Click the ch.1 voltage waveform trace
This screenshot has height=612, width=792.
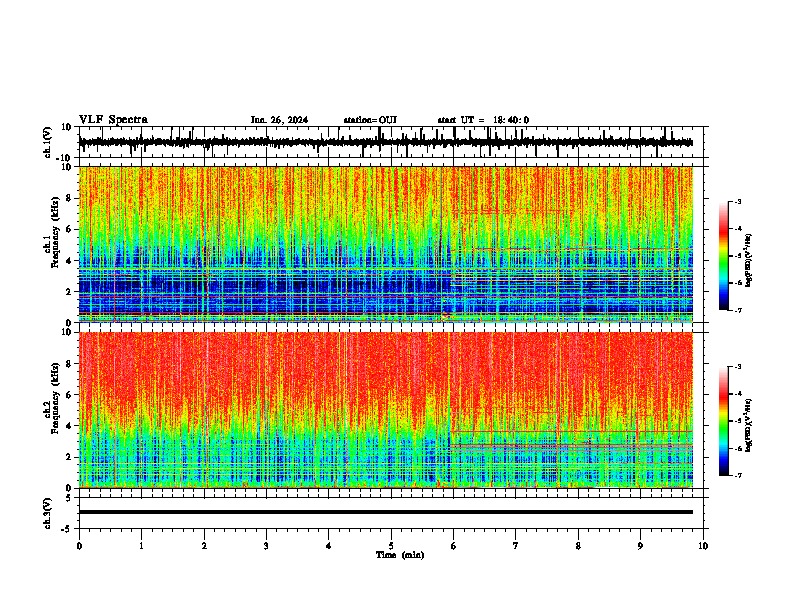[385, 143]
